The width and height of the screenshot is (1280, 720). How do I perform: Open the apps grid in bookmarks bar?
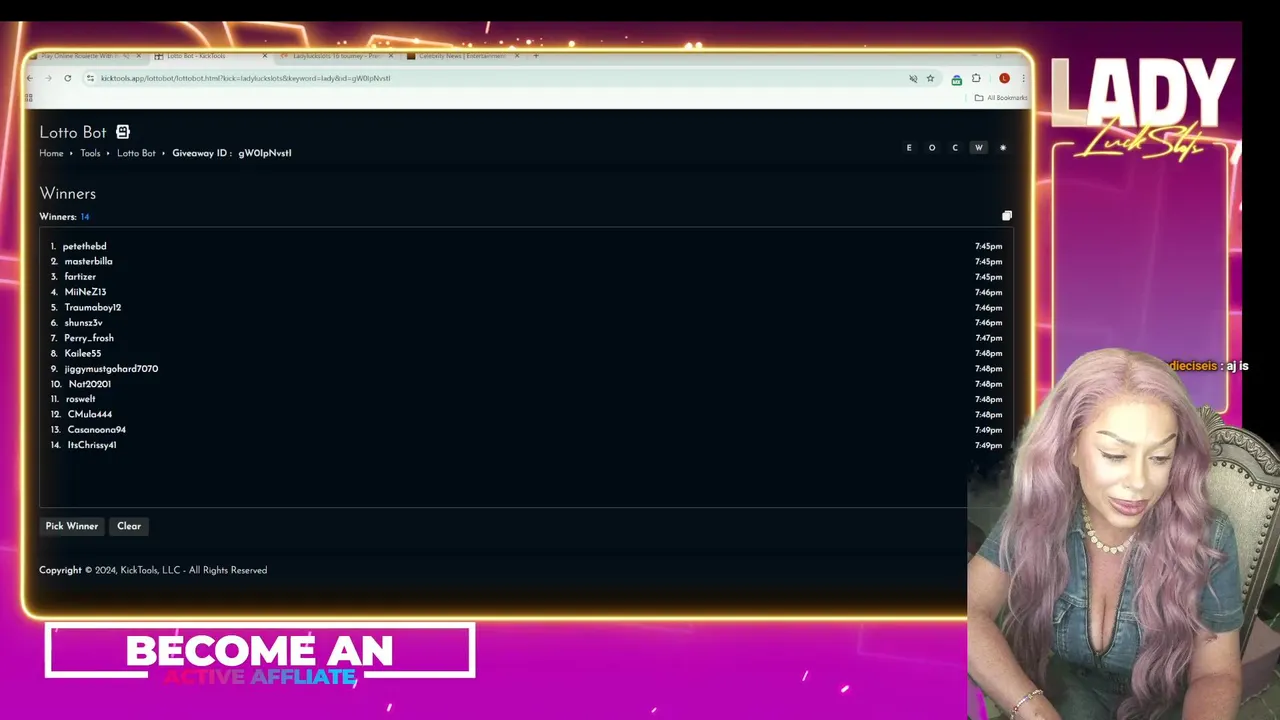click(29, 97)
